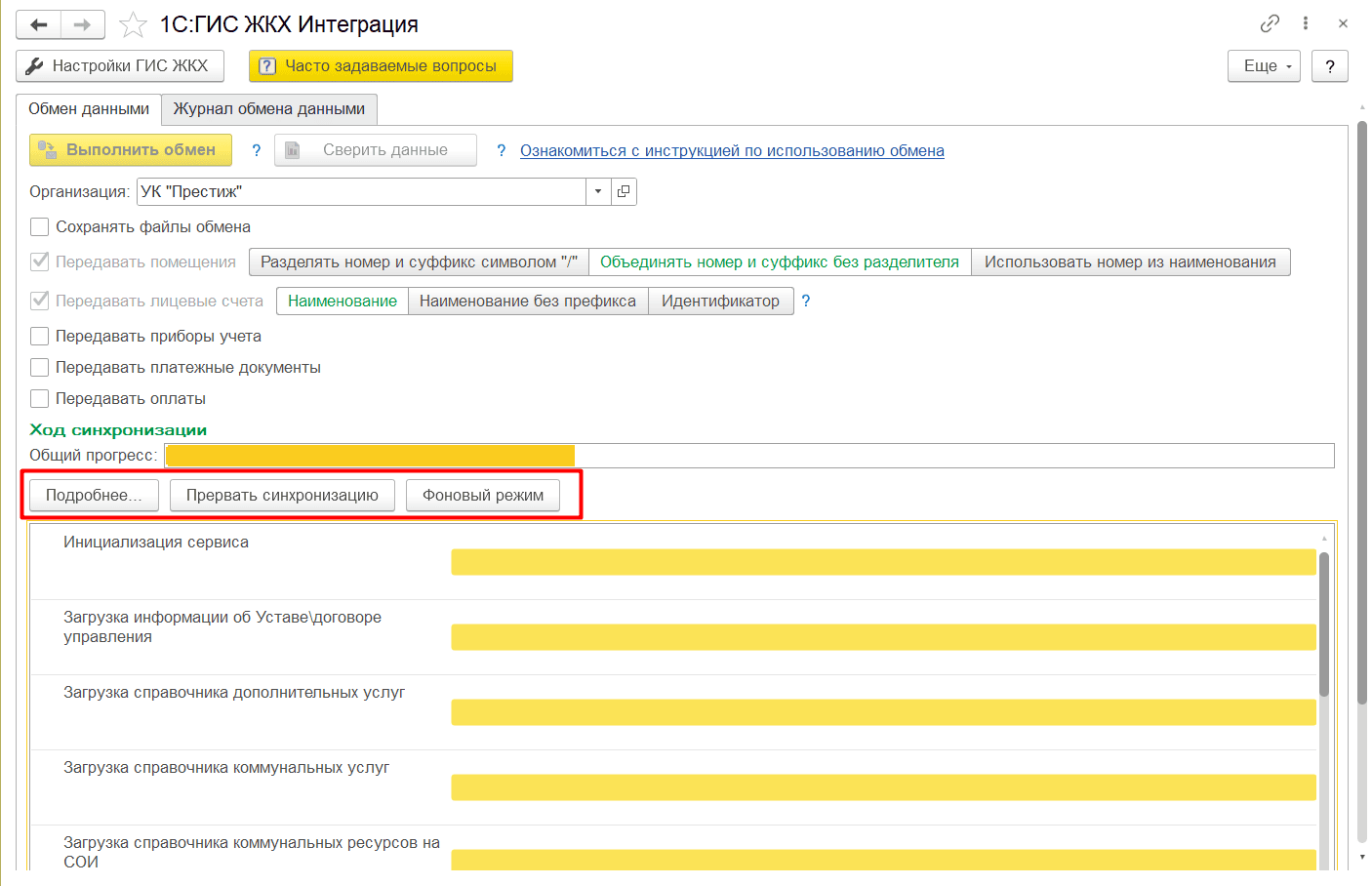The image size is (1372, 886).
Task: Click the Организация input field
Action: [361, 191]
